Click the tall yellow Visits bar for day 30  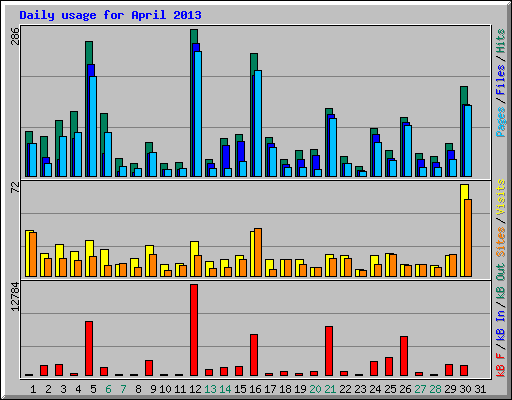pyautogui.click(x=463, y=230)
